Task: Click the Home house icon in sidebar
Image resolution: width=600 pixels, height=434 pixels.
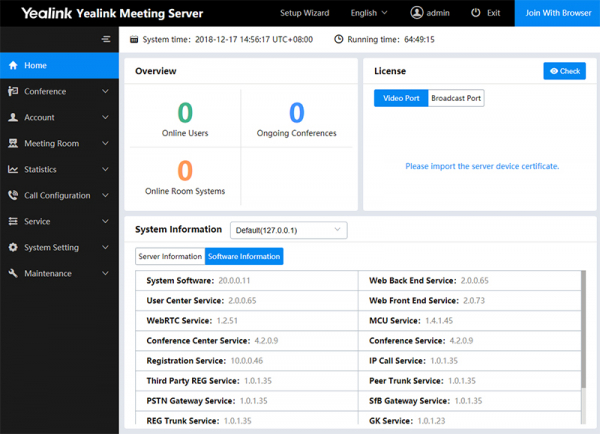Action: point(13,66)
